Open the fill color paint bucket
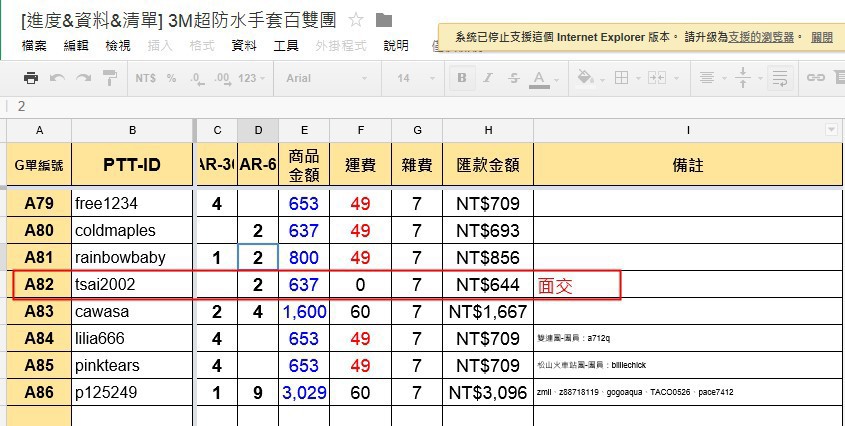 (x=588, y=78)
